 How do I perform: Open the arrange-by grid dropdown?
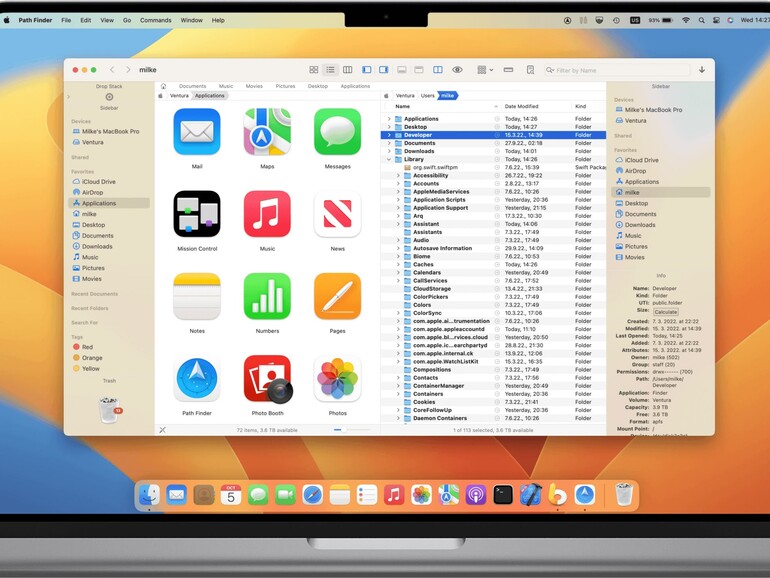point(485,70)
